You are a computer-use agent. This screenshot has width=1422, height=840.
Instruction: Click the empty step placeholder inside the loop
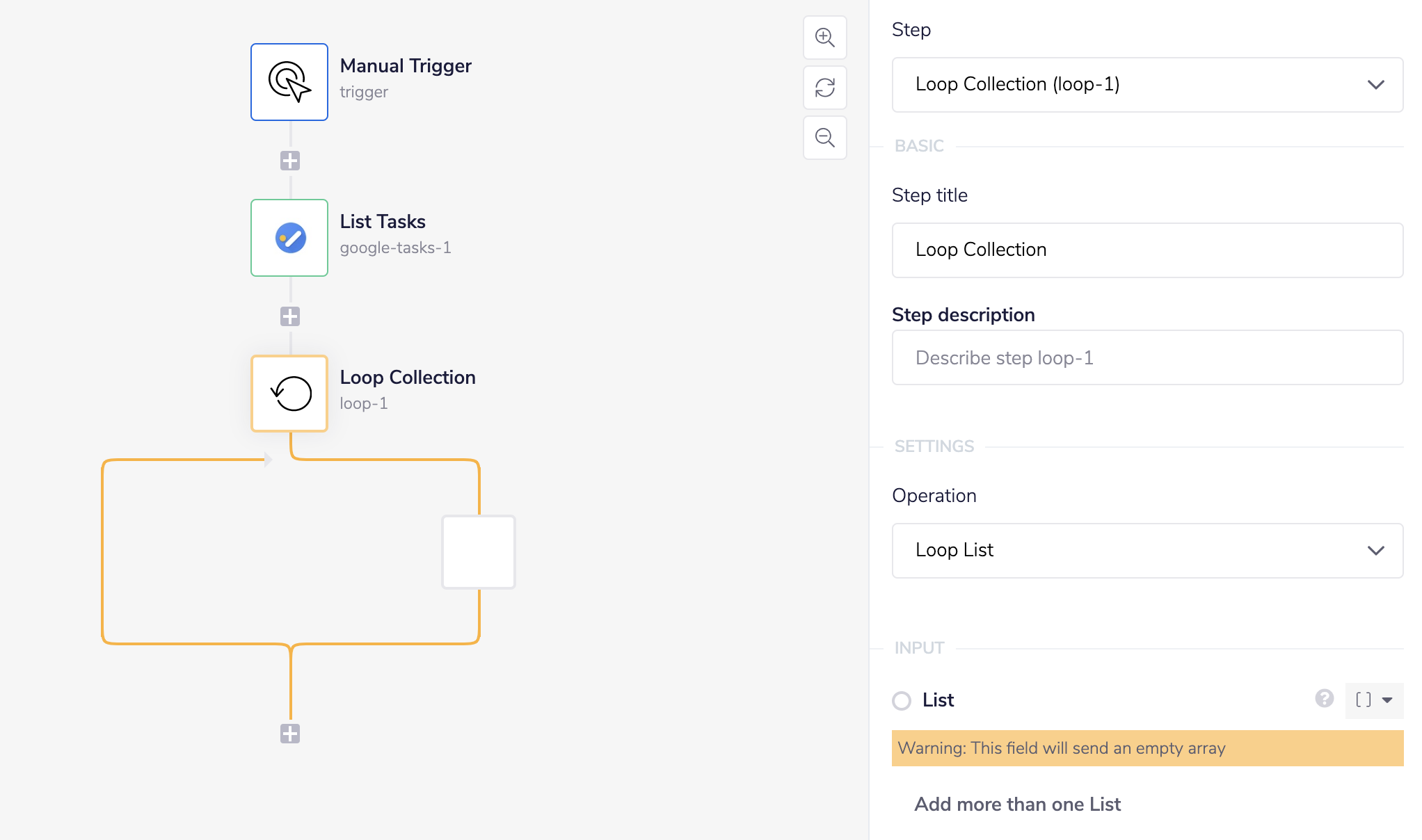[x=478, y=551]
